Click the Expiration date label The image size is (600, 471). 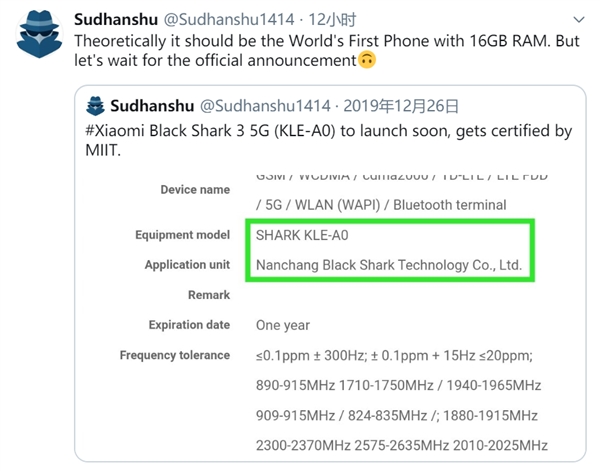(x=189, y=325)
